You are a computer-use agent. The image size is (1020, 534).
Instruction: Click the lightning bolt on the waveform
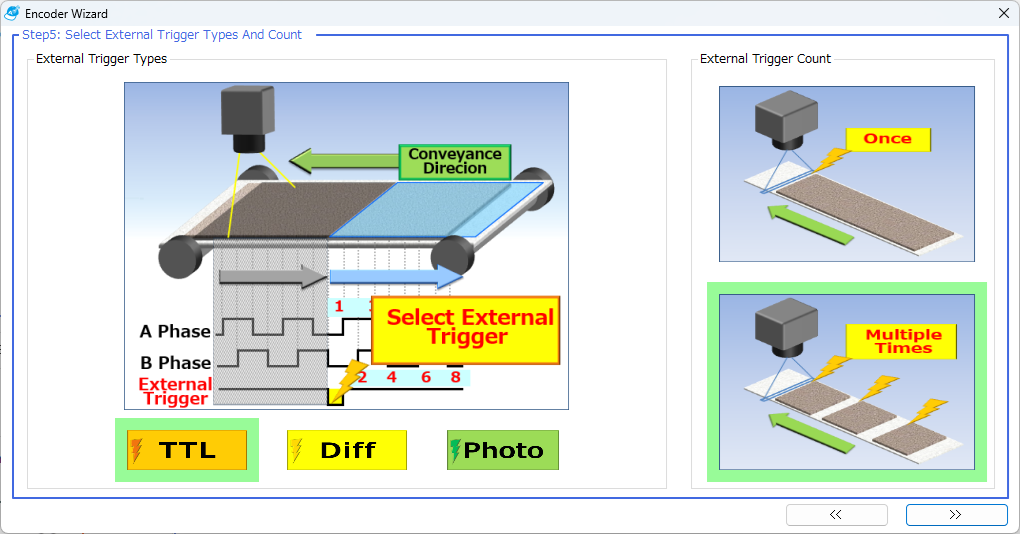coord(350,381)
